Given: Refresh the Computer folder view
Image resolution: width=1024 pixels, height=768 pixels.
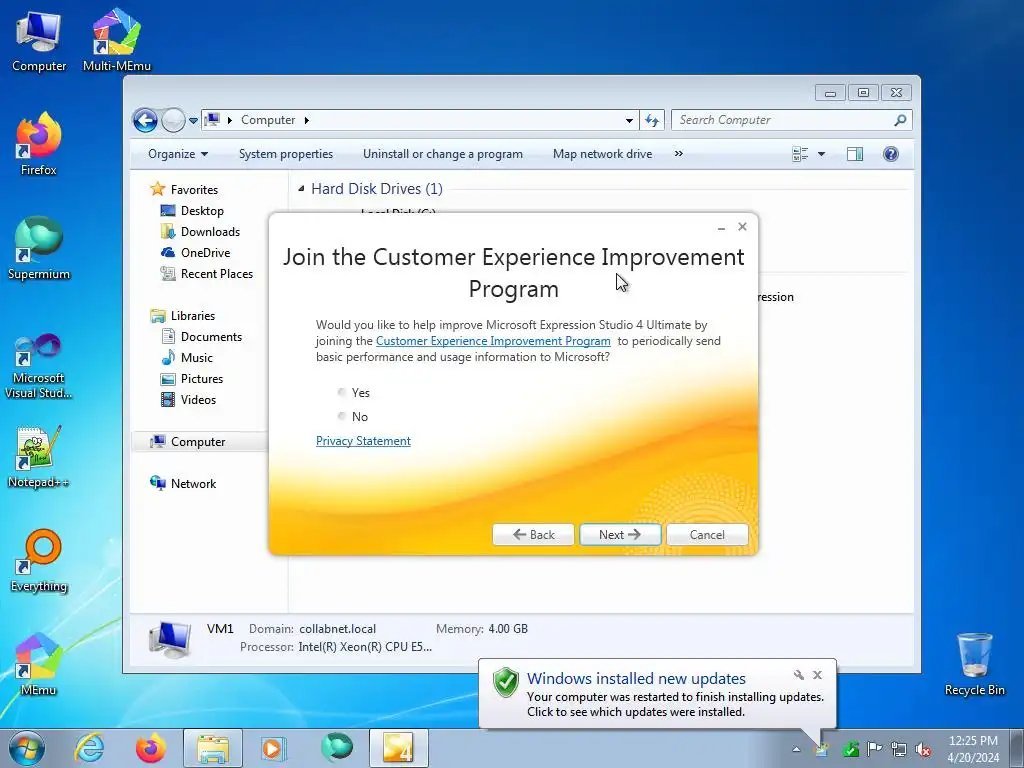Looking at the screenshot, I should coord(652,120).
